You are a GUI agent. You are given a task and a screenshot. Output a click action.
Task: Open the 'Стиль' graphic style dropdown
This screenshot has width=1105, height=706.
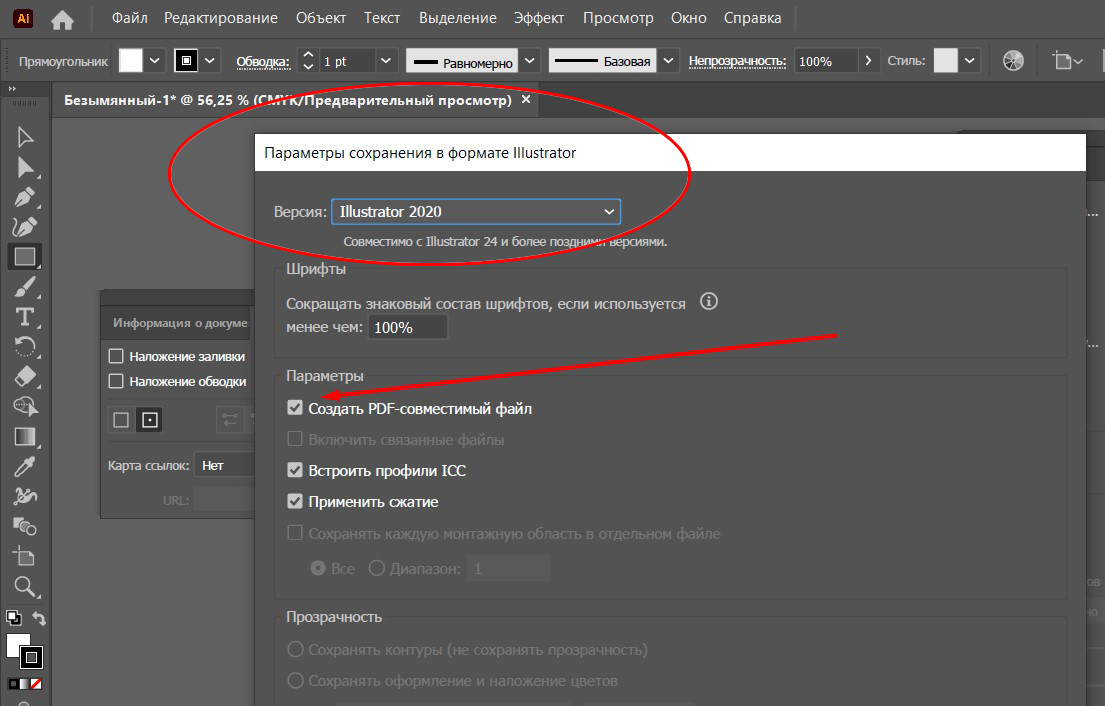tap(970, 61)
